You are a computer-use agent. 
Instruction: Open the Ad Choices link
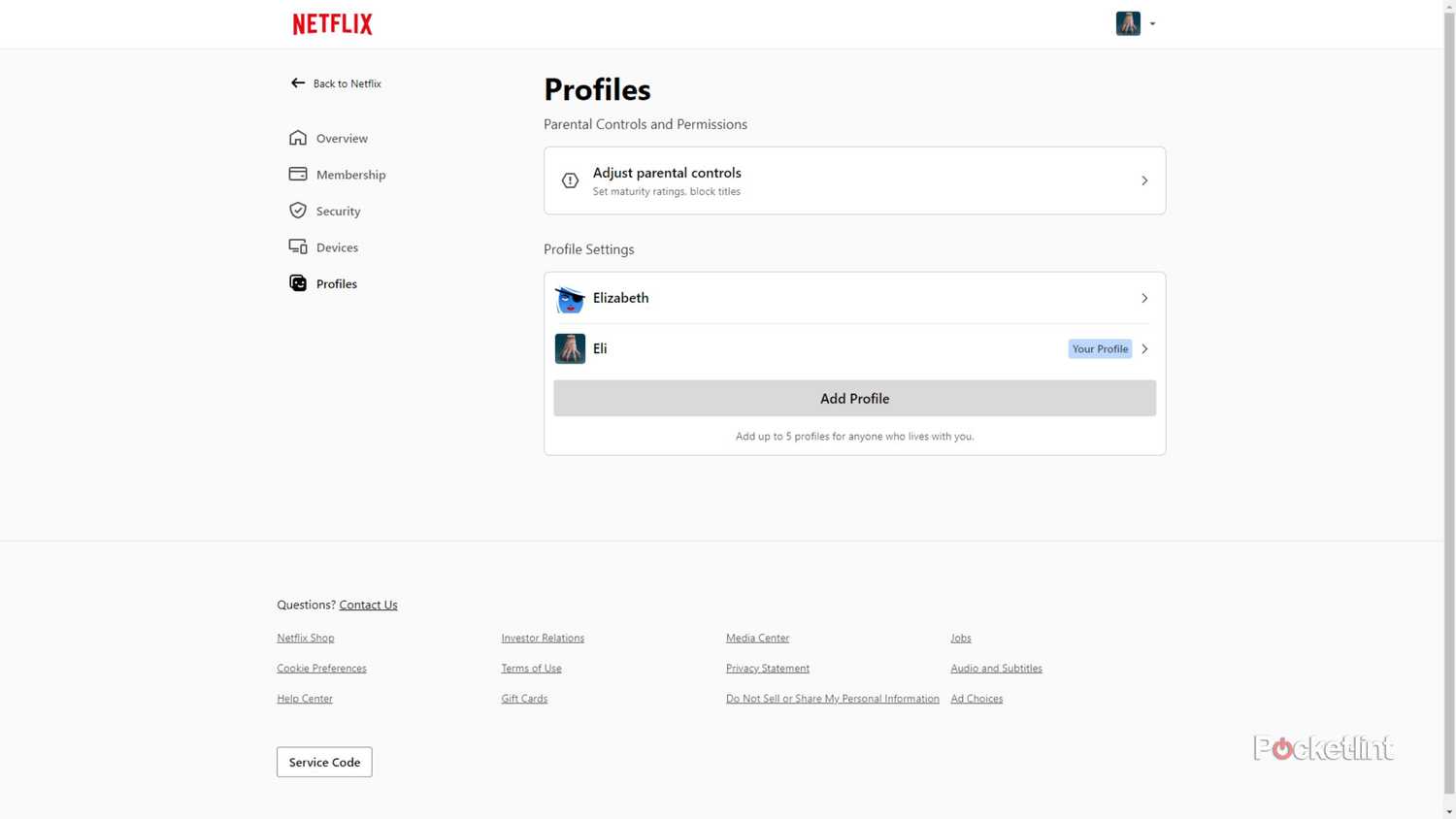click(976, 699)
